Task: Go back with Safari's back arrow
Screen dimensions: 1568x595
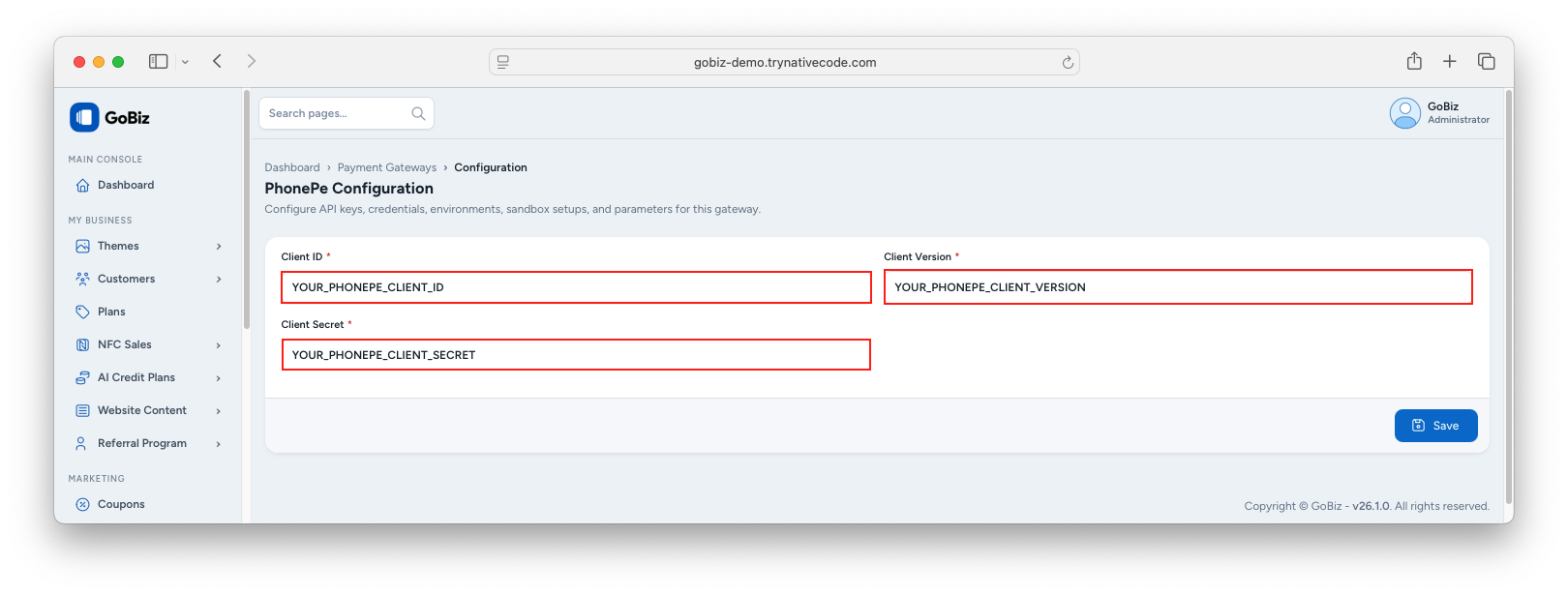Action: (x=218, y=62)
